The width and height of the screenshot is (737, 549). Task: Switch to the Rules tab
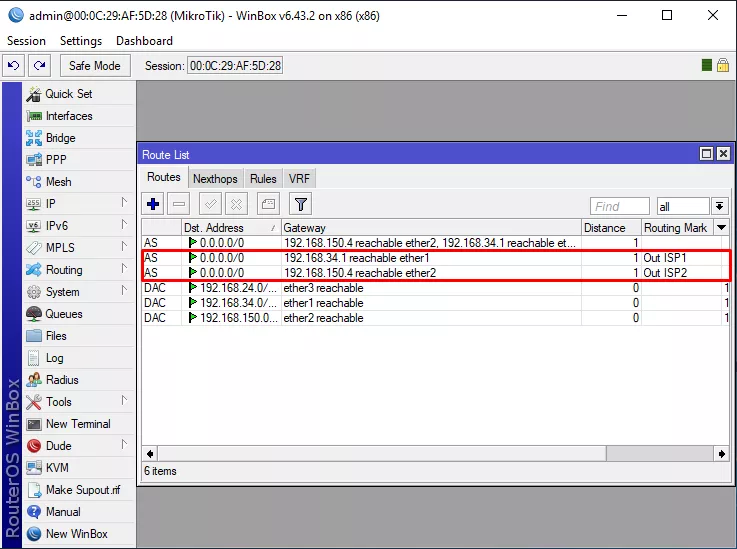(263, 179)
